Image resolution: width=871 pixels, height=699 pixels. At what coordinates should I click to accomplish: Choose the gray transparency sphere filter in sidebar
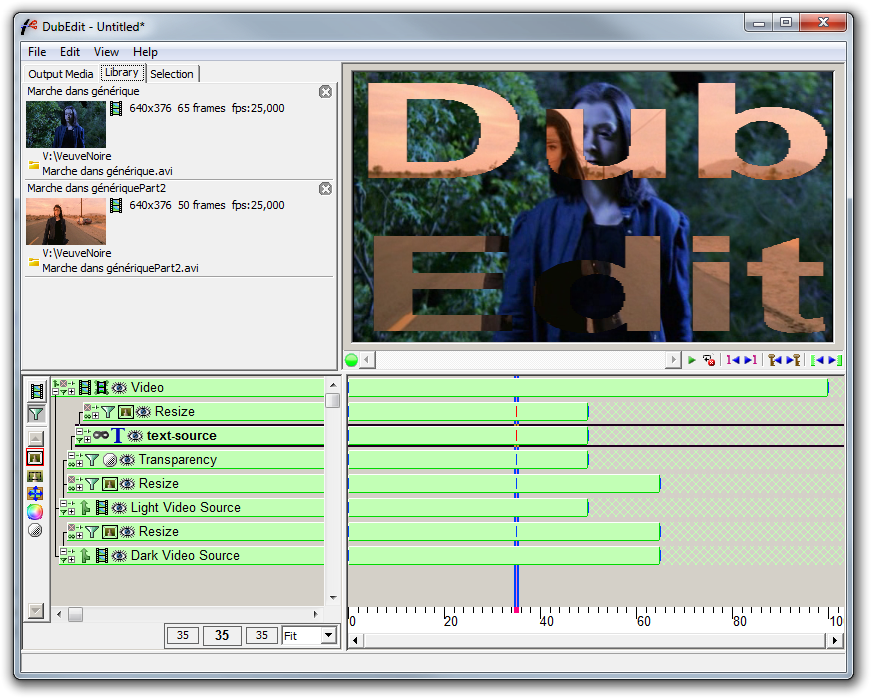[x=35, y=530]
